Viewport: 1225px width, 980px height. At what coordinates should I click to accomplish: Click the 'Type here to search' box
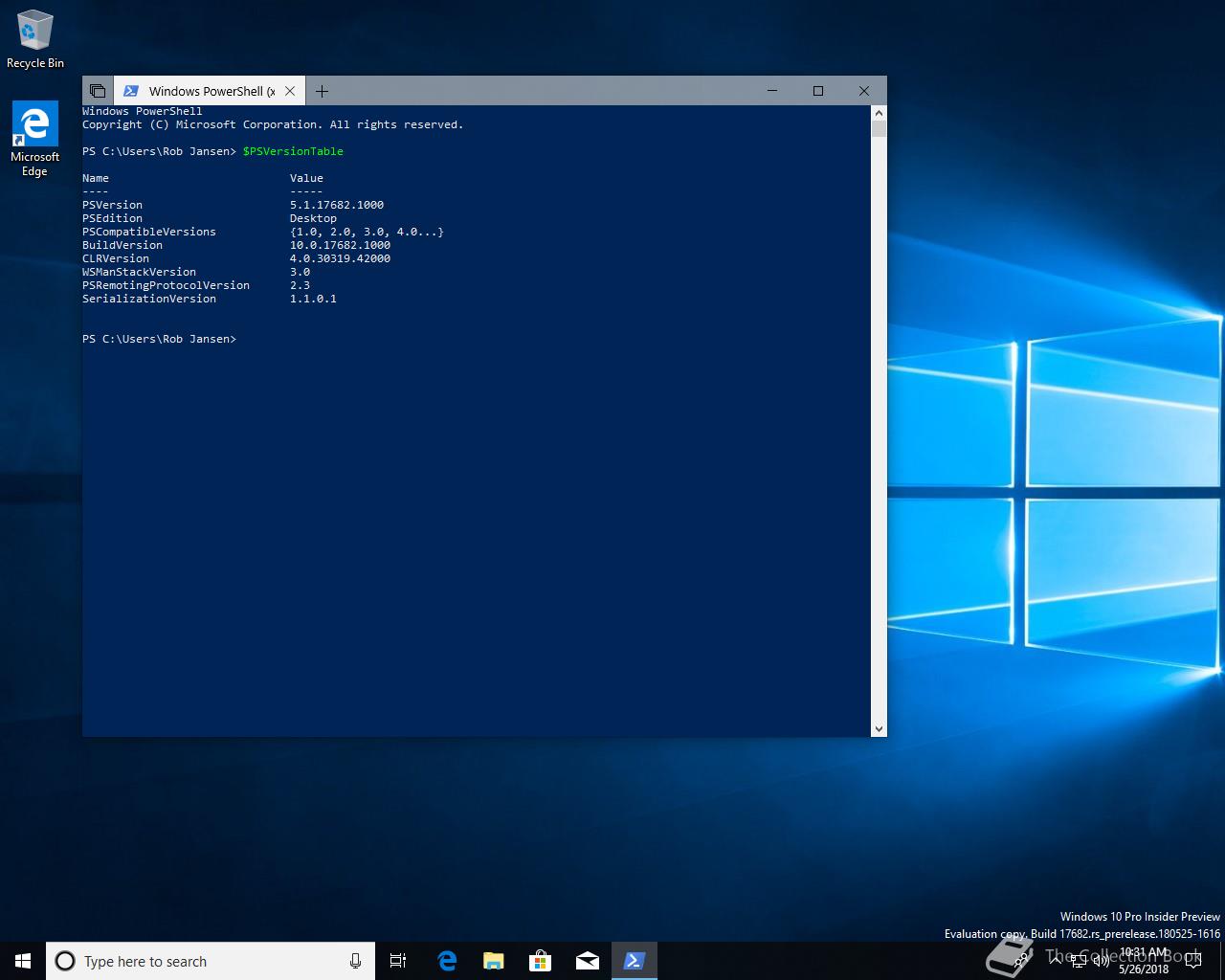coord(209,961)
